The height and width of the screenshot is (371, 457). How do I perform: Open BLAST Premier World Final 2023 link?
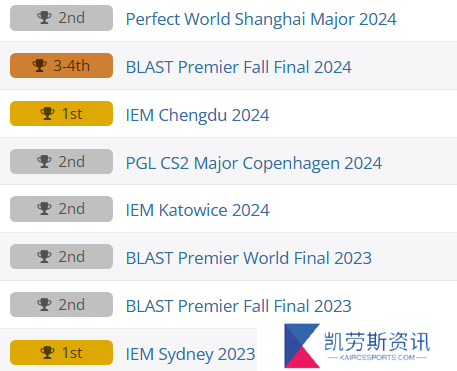pos(249,258)
